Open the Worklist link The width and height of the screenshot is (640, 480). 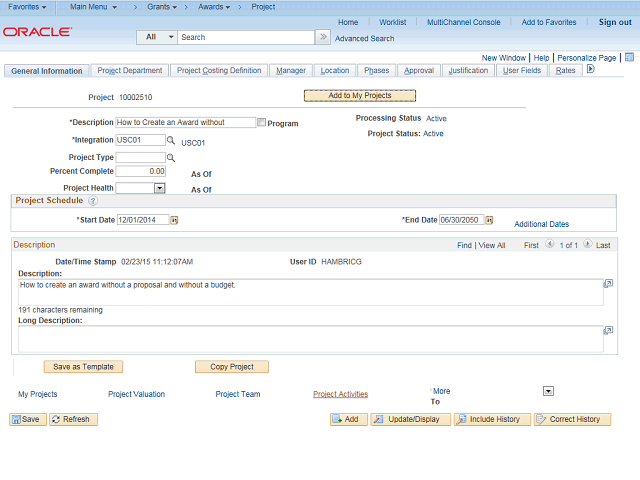393,22
